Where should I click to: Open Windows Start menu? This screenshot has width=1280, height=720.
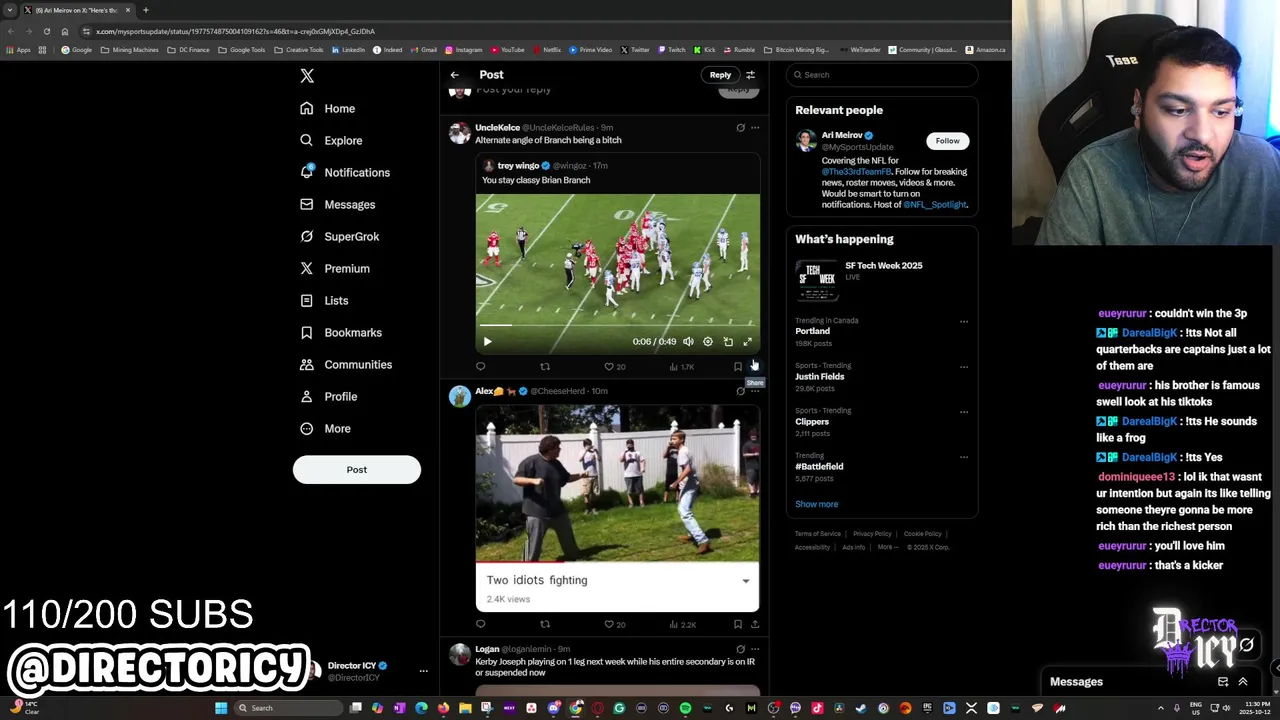(221, 708)
